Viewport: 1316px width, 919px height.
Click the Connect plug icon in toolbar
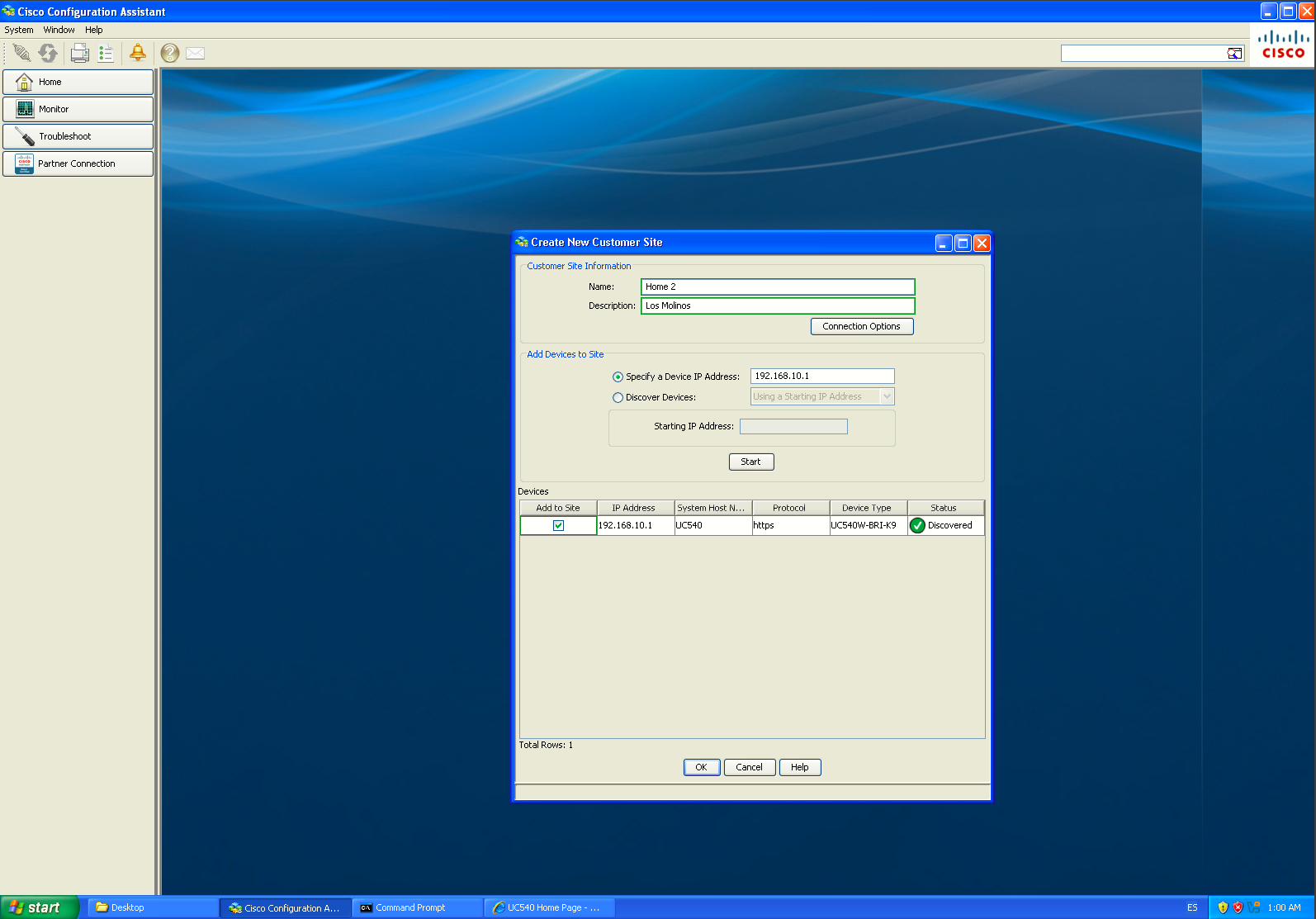point(22,53)
